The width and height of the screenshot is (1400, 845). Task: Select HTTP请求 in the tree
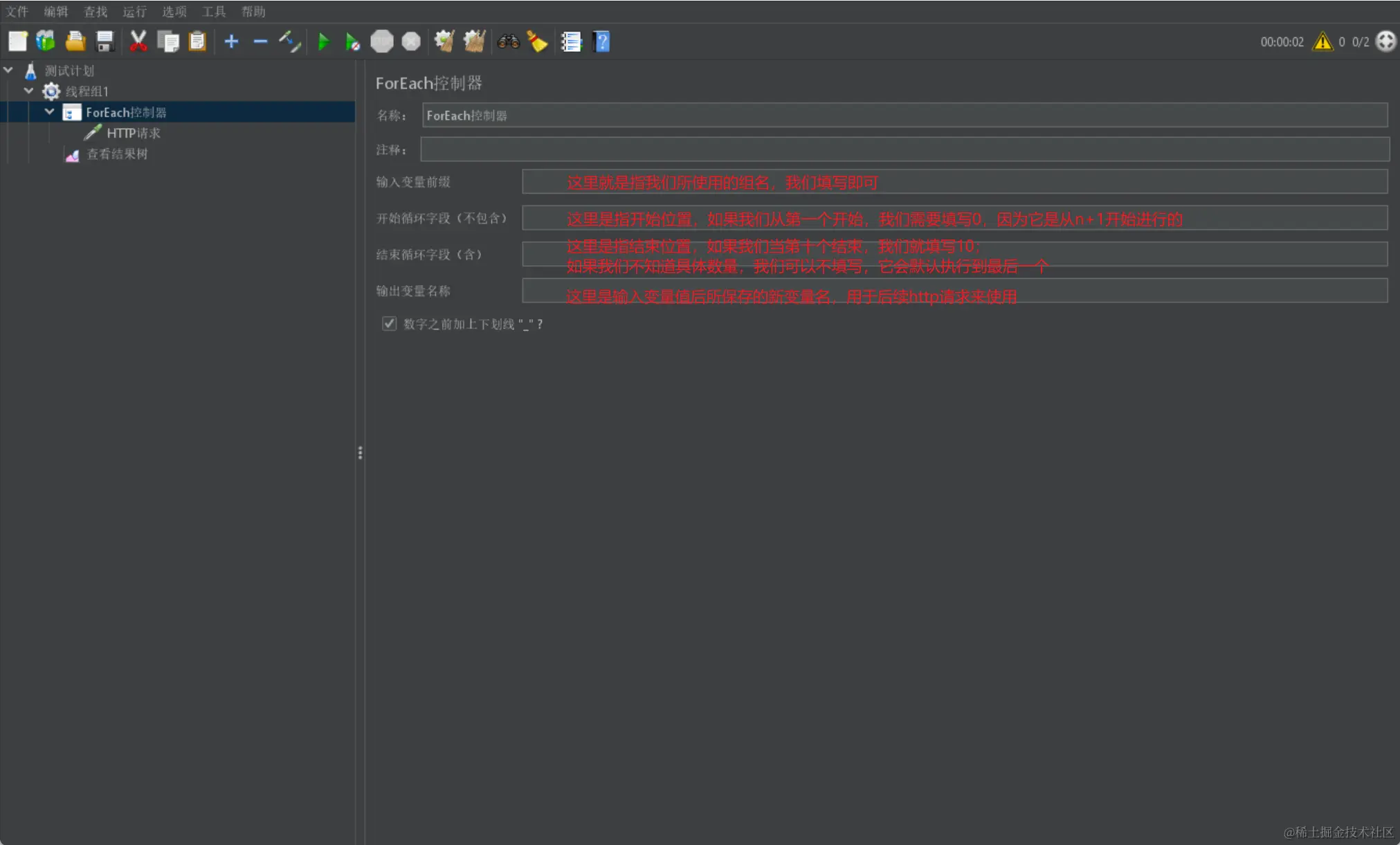[133, 133]
